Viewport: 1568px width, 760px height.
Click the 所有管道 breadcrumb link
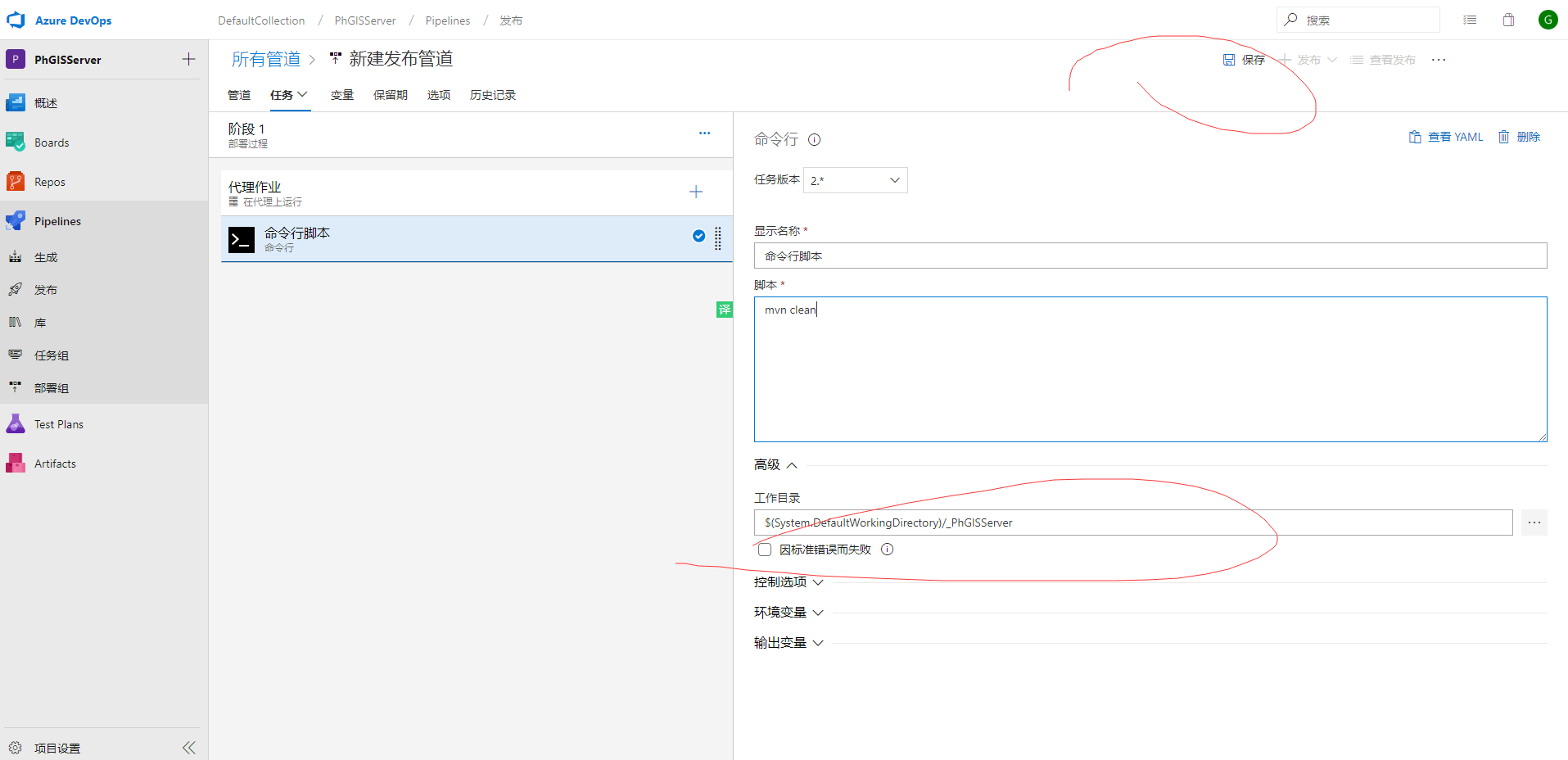click(265, 59)
